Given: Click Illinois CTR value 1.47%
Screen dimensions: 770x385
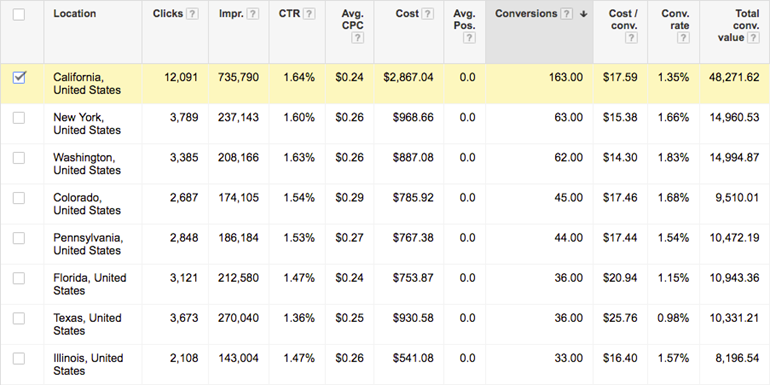Looking at the screenshot, I should click(299, 359).
